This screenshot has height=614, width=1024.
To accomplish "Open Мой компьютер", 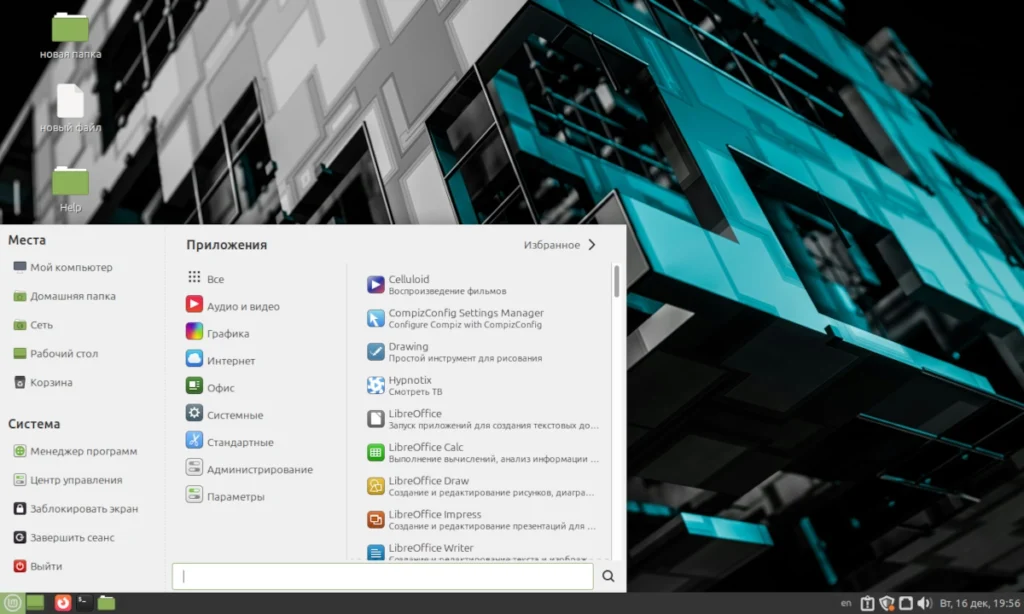I will tap(63, 267).
